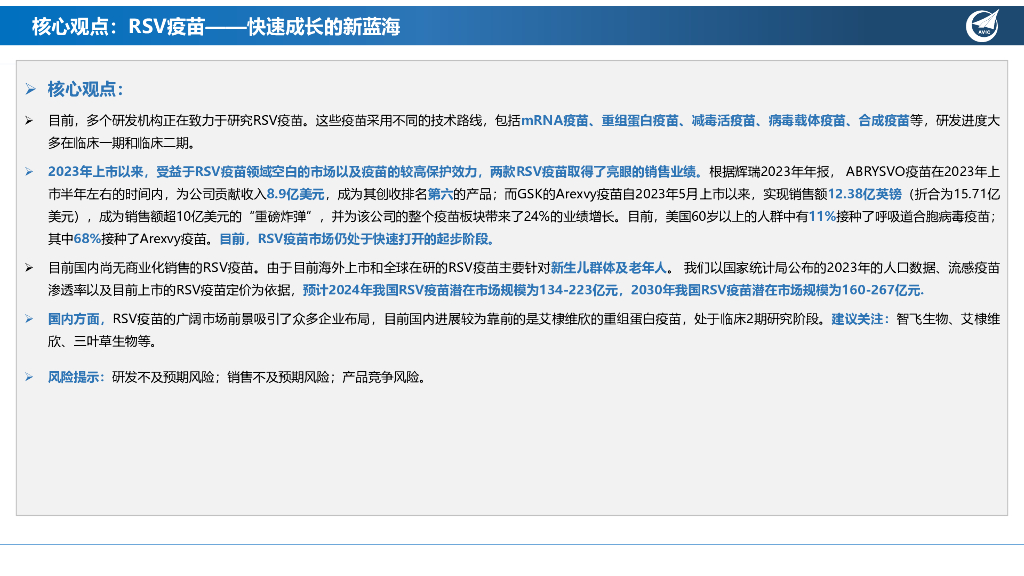Click the text '产品竞争风险'
The width and height of the screenshot is (1024, 576).
point(380,377)
